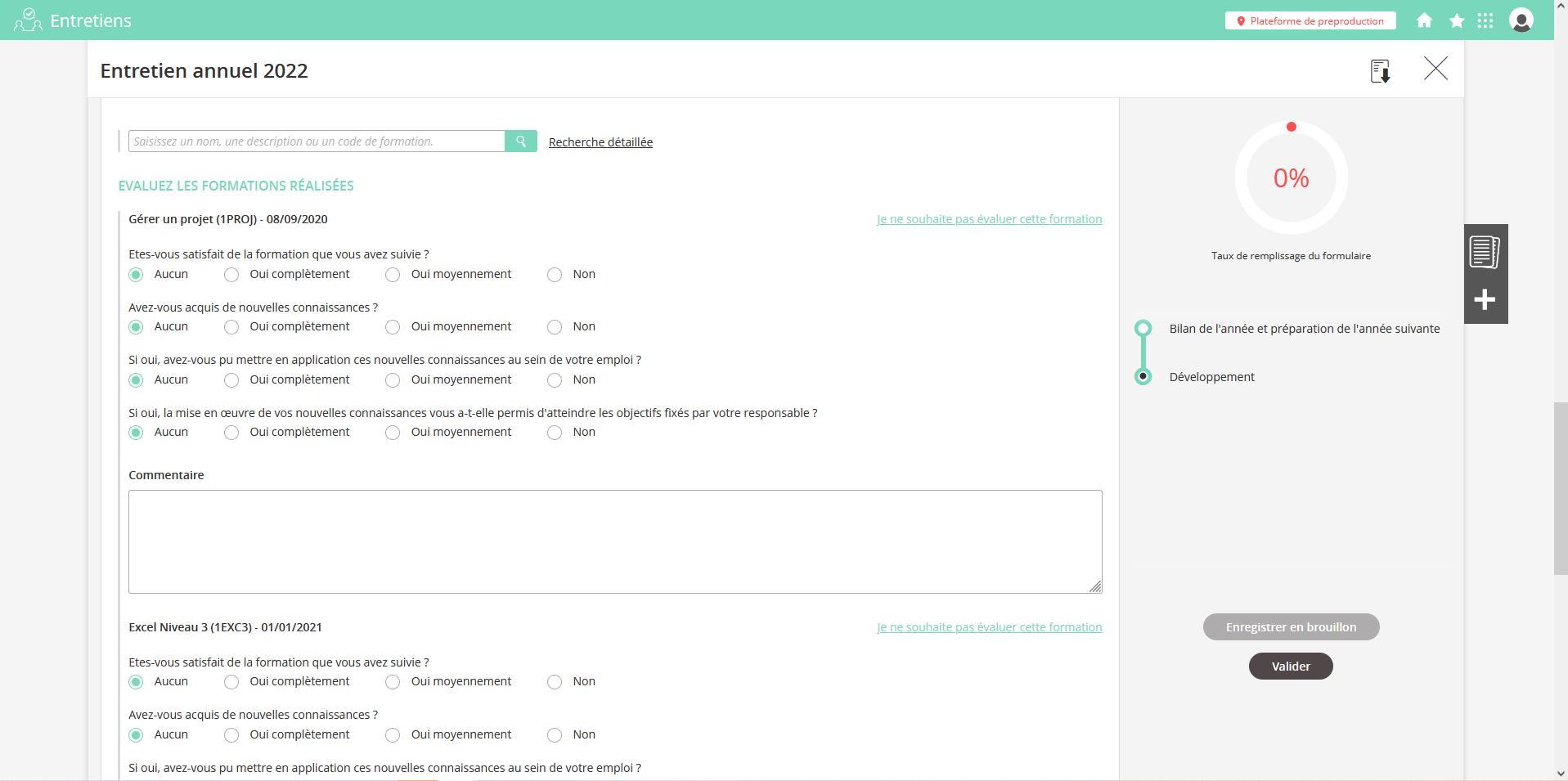
Task: Skip evaluating the Excel Niveau 3 formation
Action: tap(989, 627)
